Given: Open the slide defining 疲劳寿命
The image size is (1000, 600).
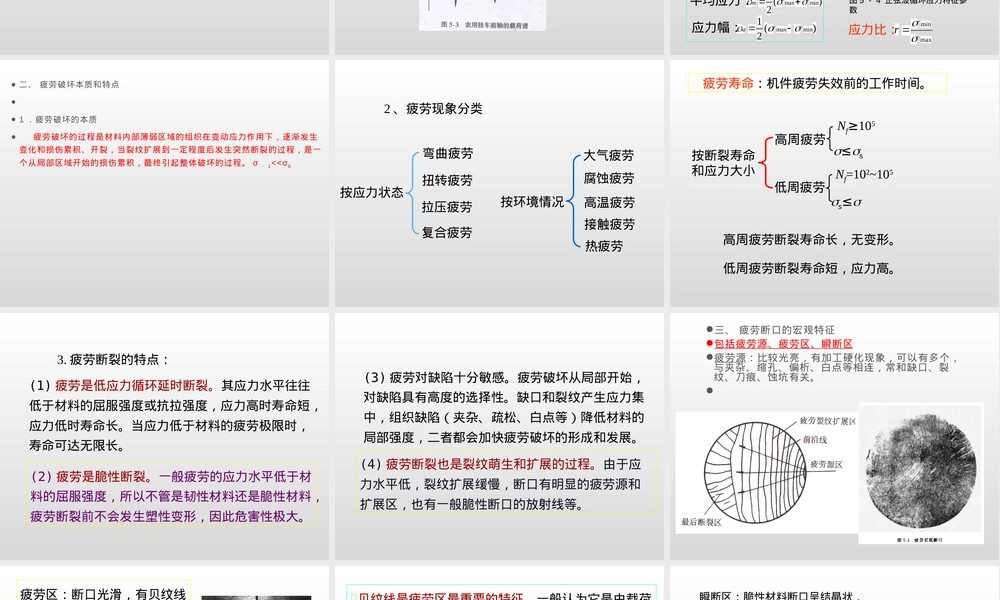Looking at the screenshot, I should 835,183.
